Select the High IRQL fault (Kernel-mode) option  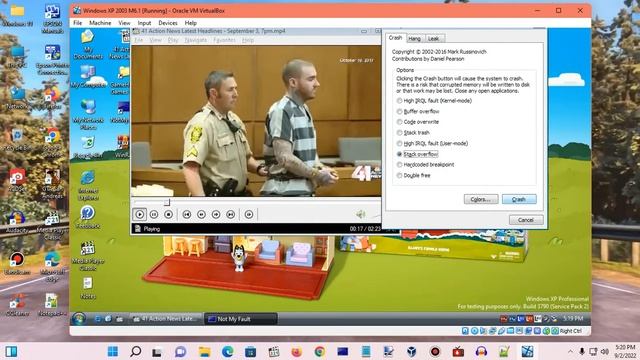click(x=434, y=100)
